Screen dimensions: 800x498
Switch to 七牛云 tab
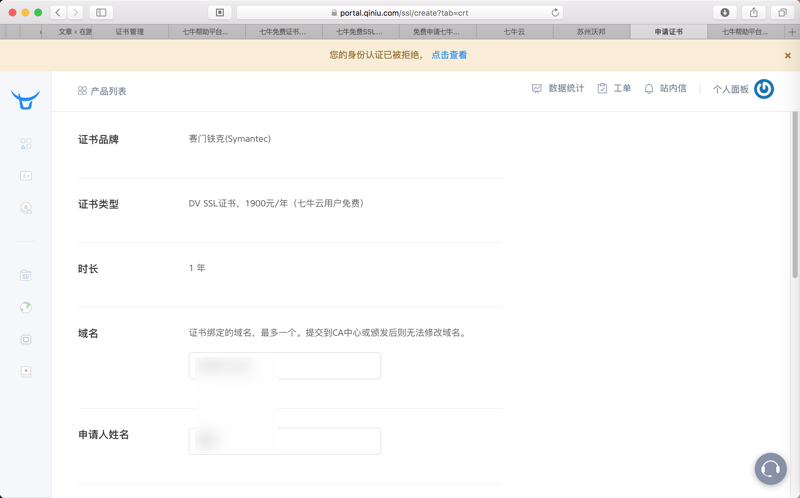click(514, 32)
